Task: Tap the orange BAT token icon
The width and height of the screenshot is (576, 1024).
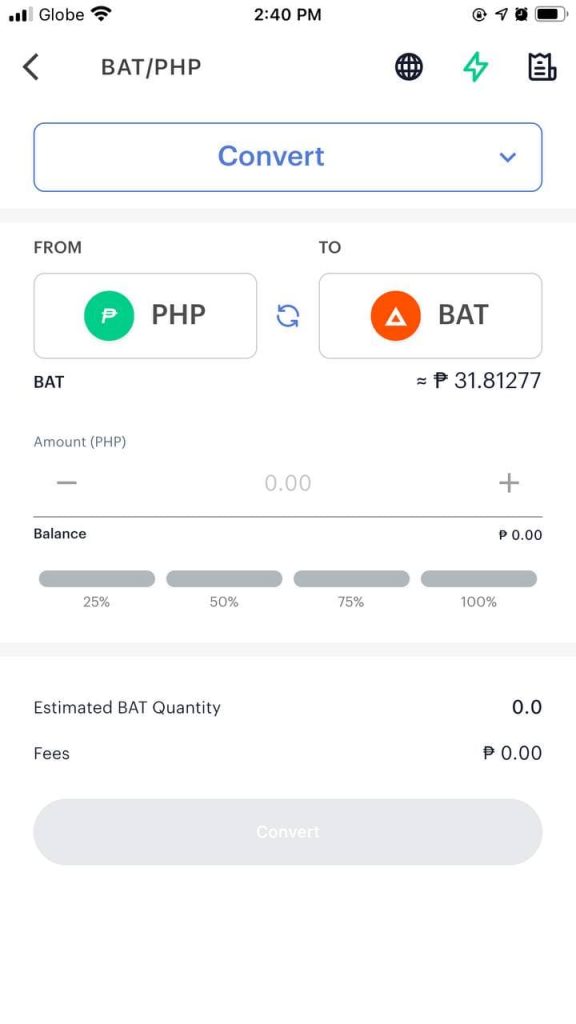Action: (395, 316)
